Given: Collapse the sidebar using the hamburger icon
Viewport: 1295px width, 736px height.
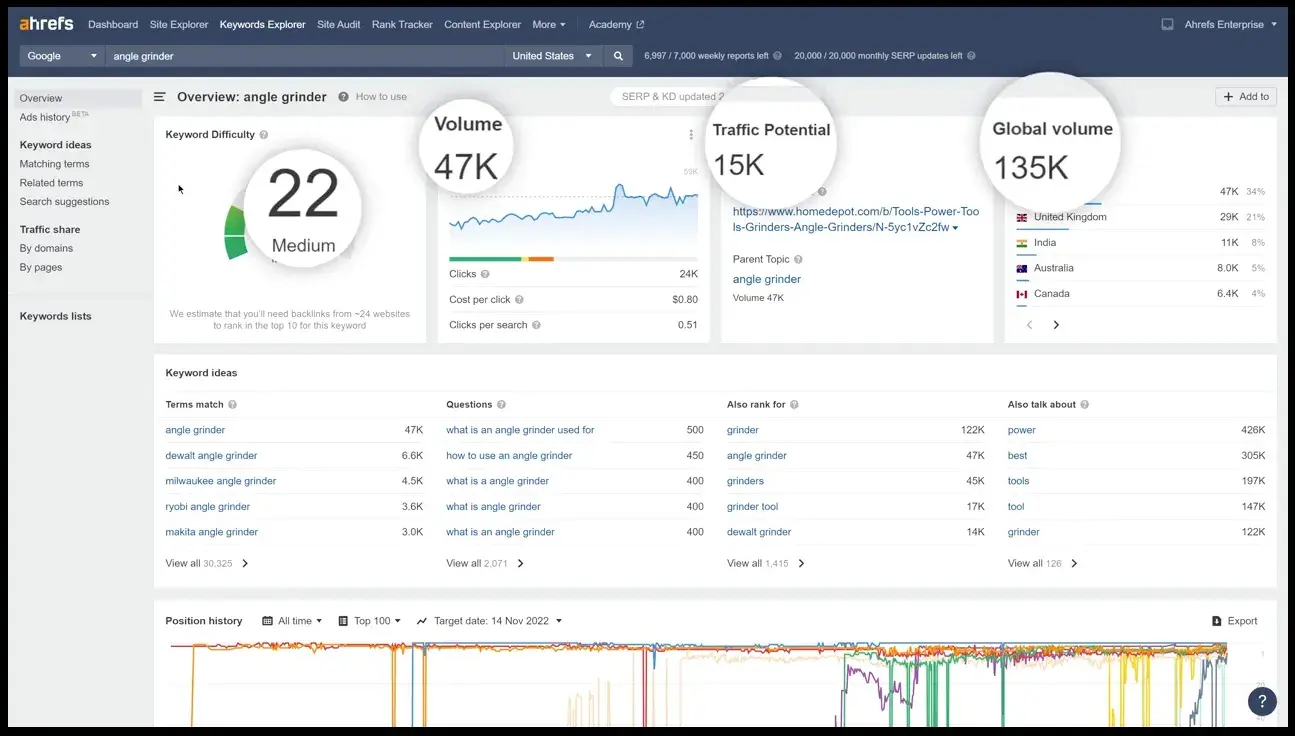Looking at the screenshot, I should click(160, 96).
